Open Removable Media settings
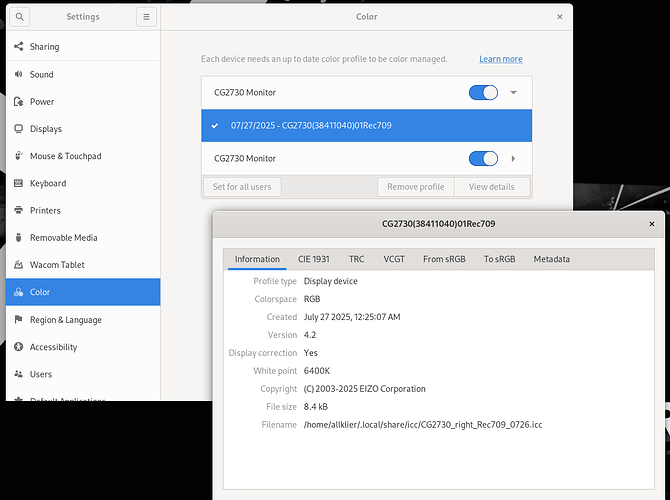This screenshot has width=670, height=500. pyautogui.click(x=83, y=238)
